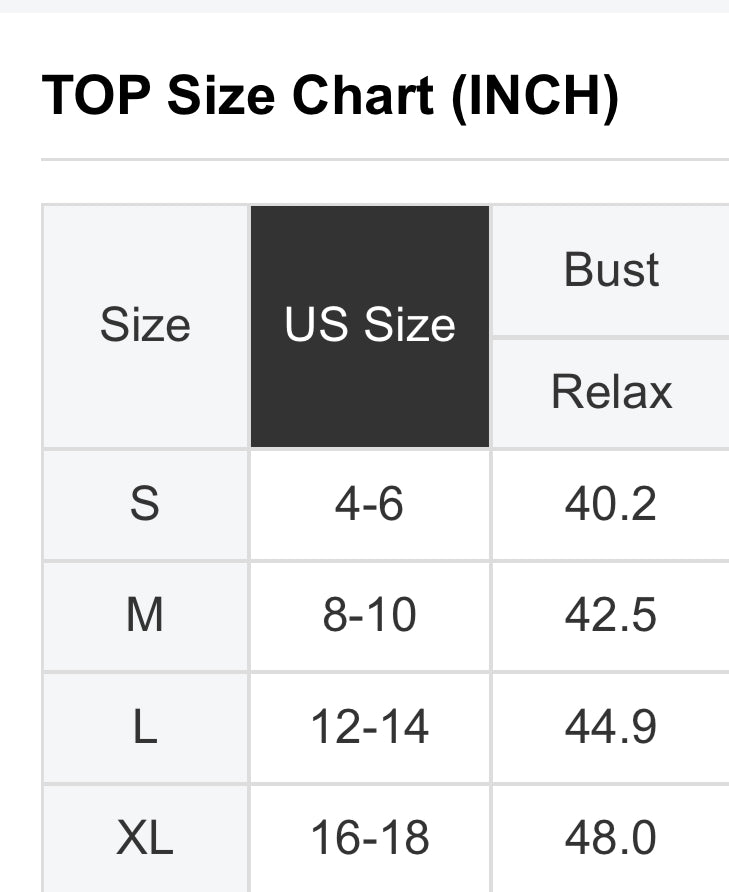Click the Size column header
This screenshot has height=892, width=729.
pos(145,326)
